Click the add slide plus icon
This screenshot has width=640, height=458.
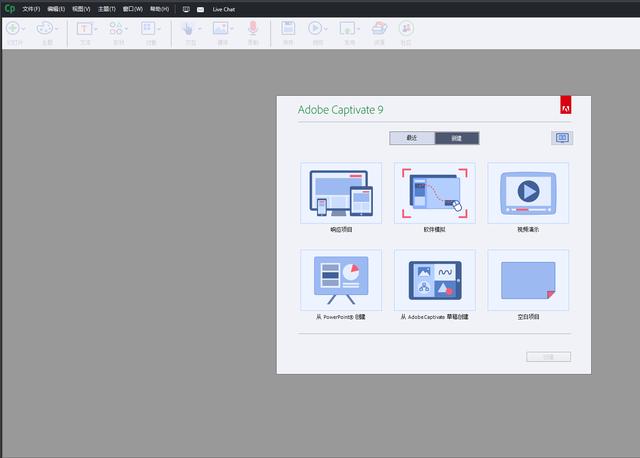point(13,28)
